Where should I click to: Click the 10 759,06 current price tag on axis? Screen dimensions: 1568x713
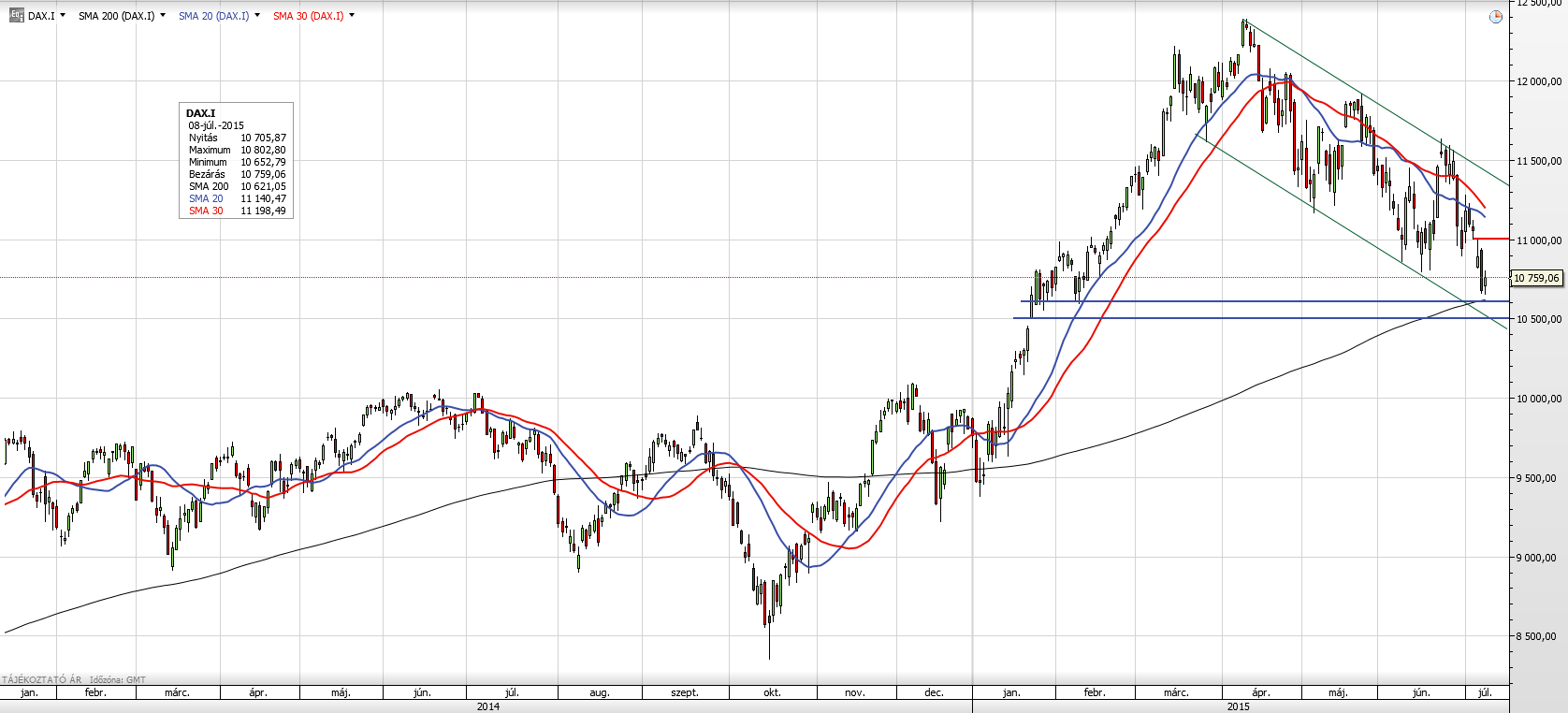(x=1537, y=278)
